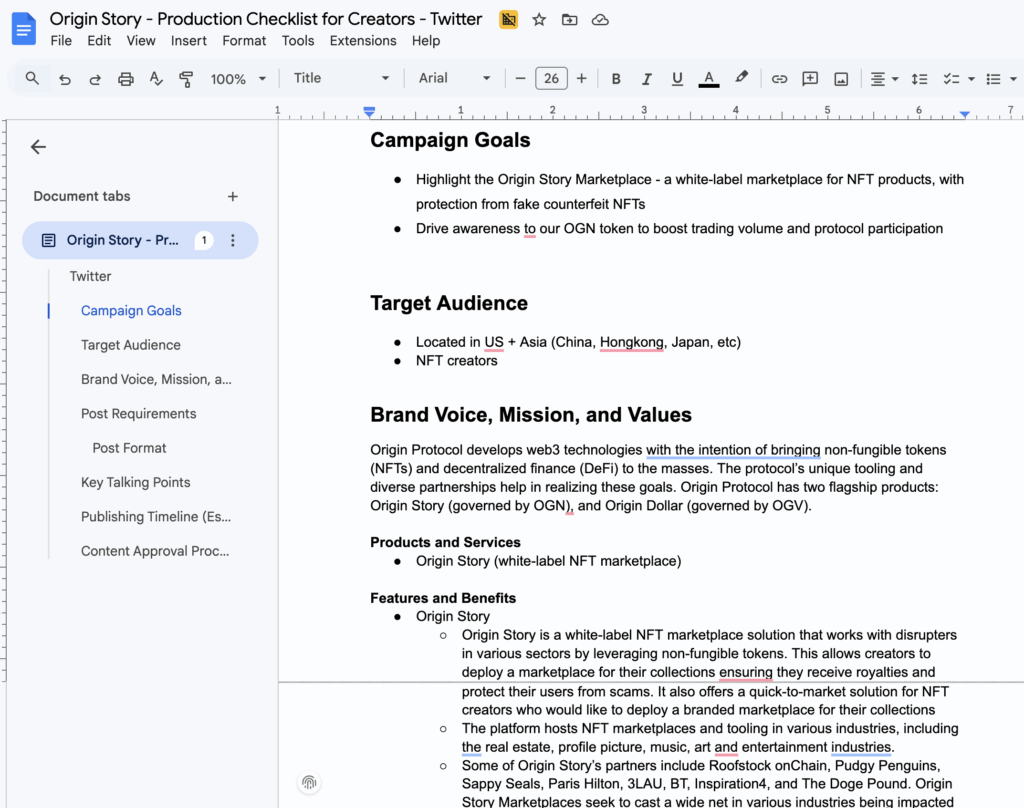Toggle italic text formatting
Screen dimensions: 1024x808
pyautogui.click(x=646, y=79)
